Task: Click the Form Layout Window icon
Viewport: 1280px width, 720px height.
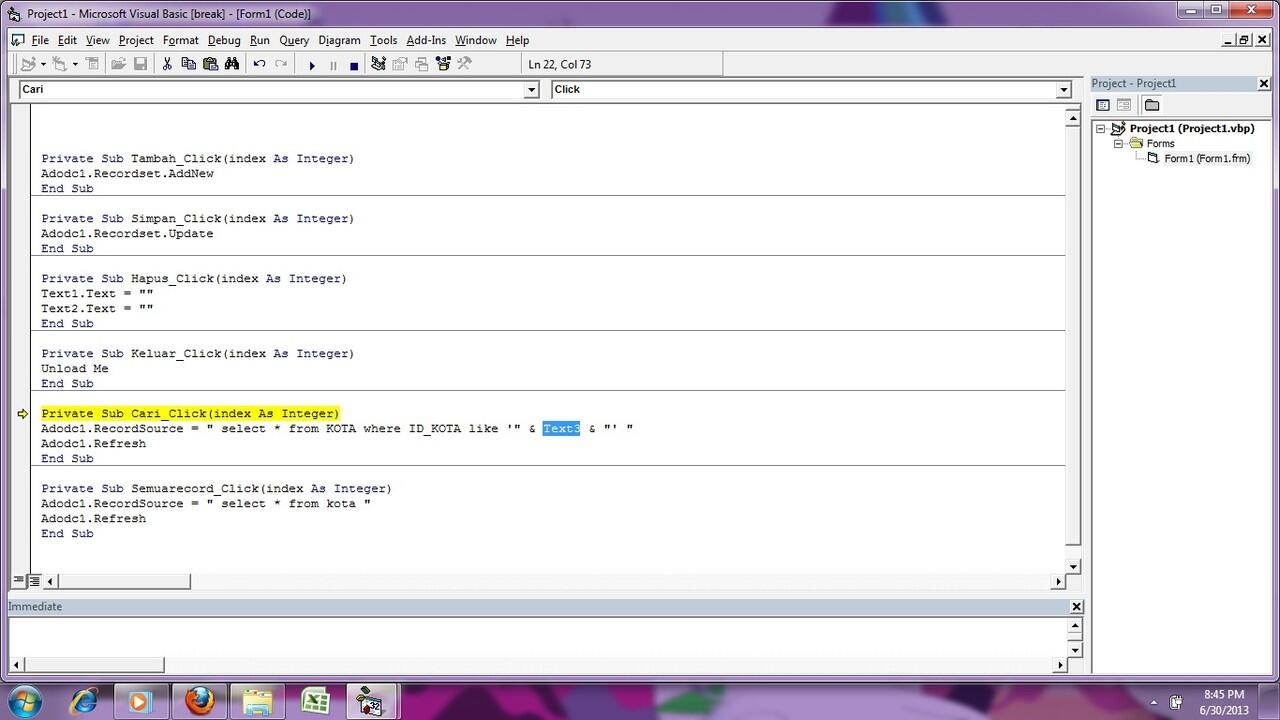Action: 421,64
